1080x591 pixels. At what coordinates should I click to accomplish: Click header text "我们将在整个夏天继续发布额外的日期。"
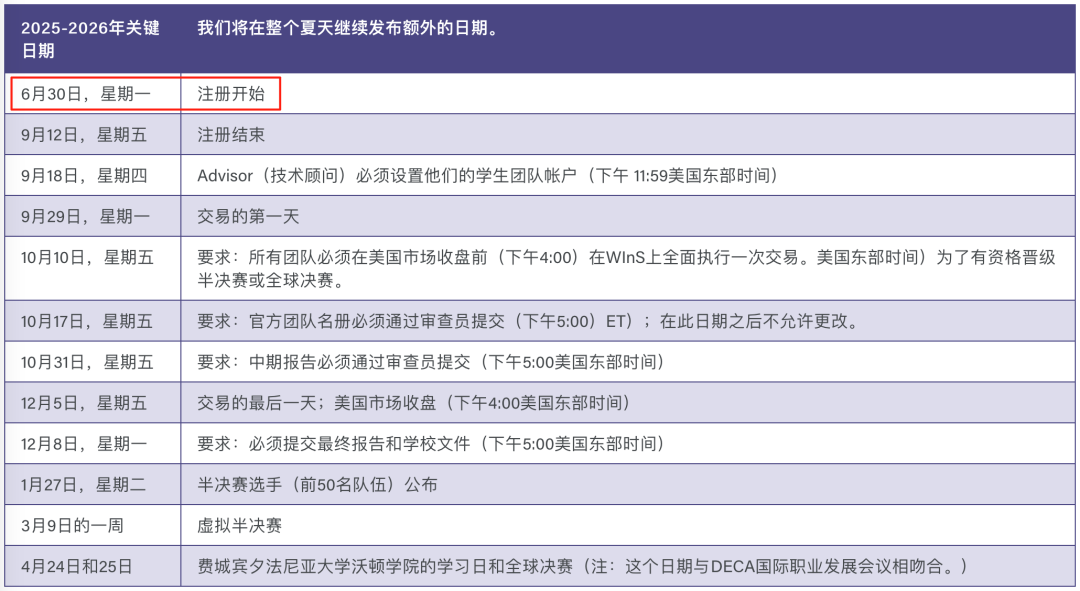348,28
